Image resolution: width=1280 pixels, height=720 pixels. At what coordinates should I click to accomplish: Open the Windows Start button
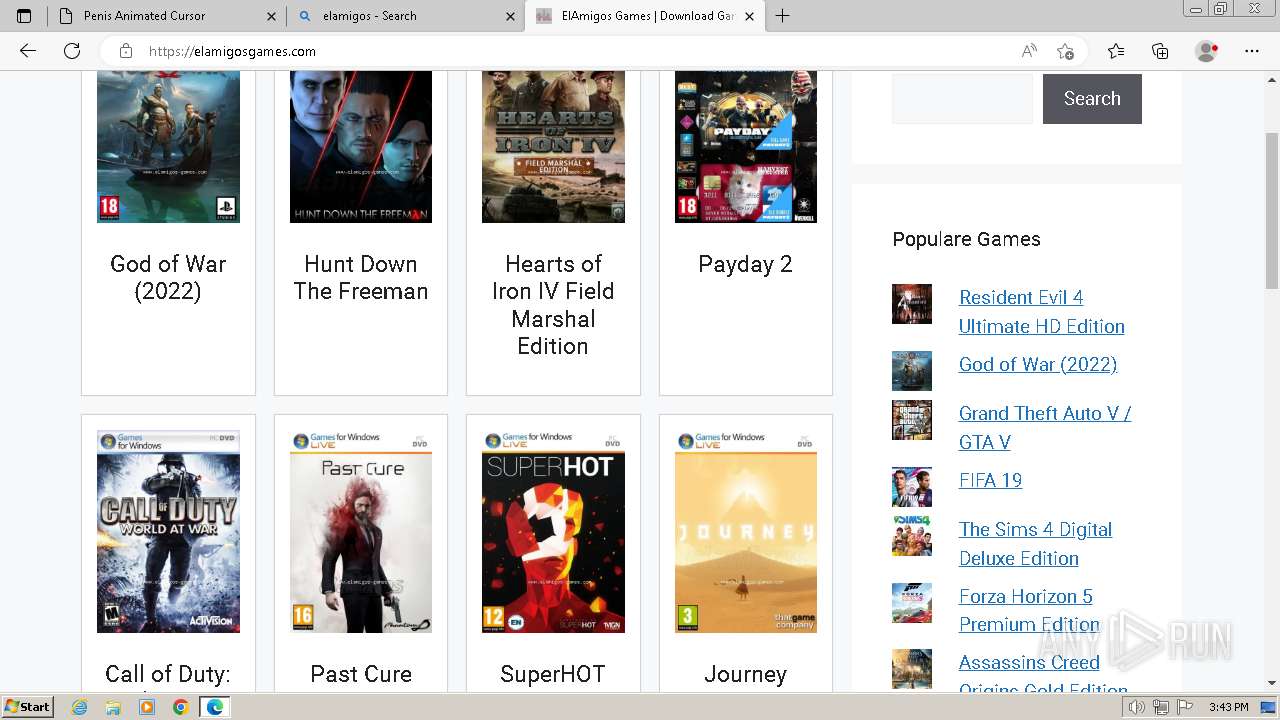(x=28, y=707)
